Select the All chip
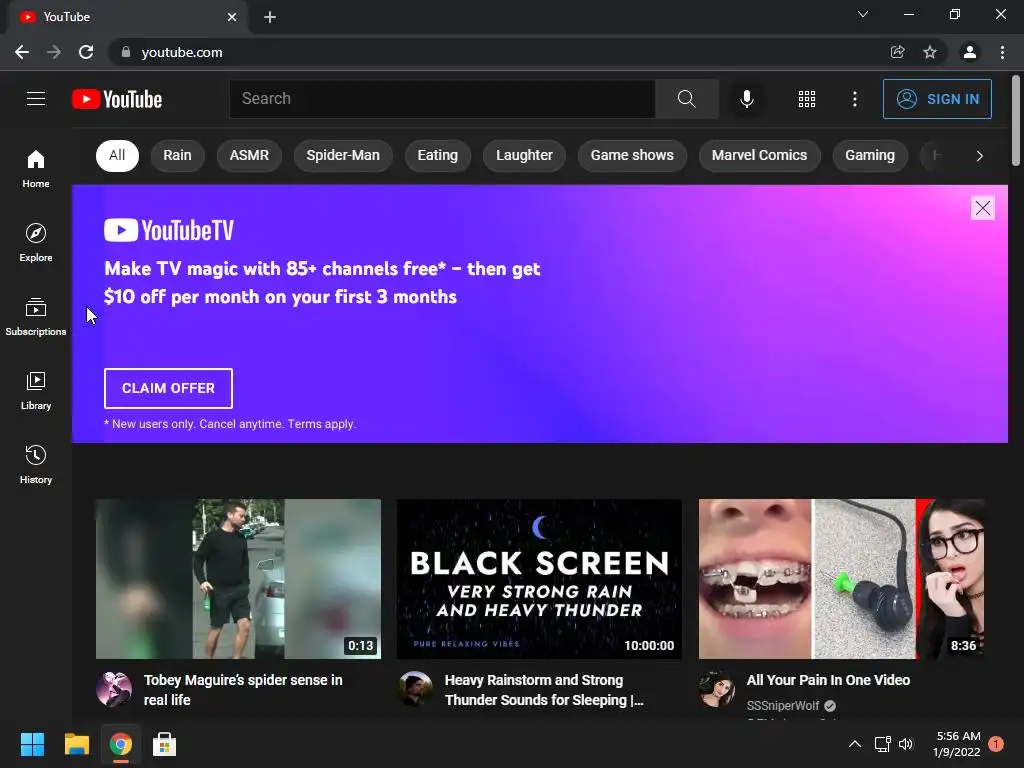Screen dimensions: 1024x768 pos(117,155)
